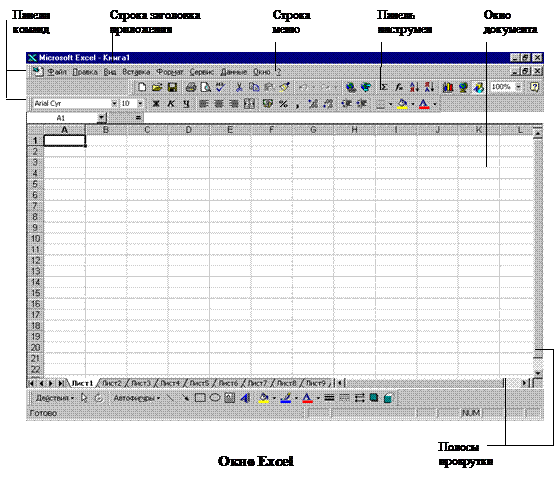Expand the Name Box dropdown arrow
Viewport: 555px width, 486px height.
click(x=102, y=118)
